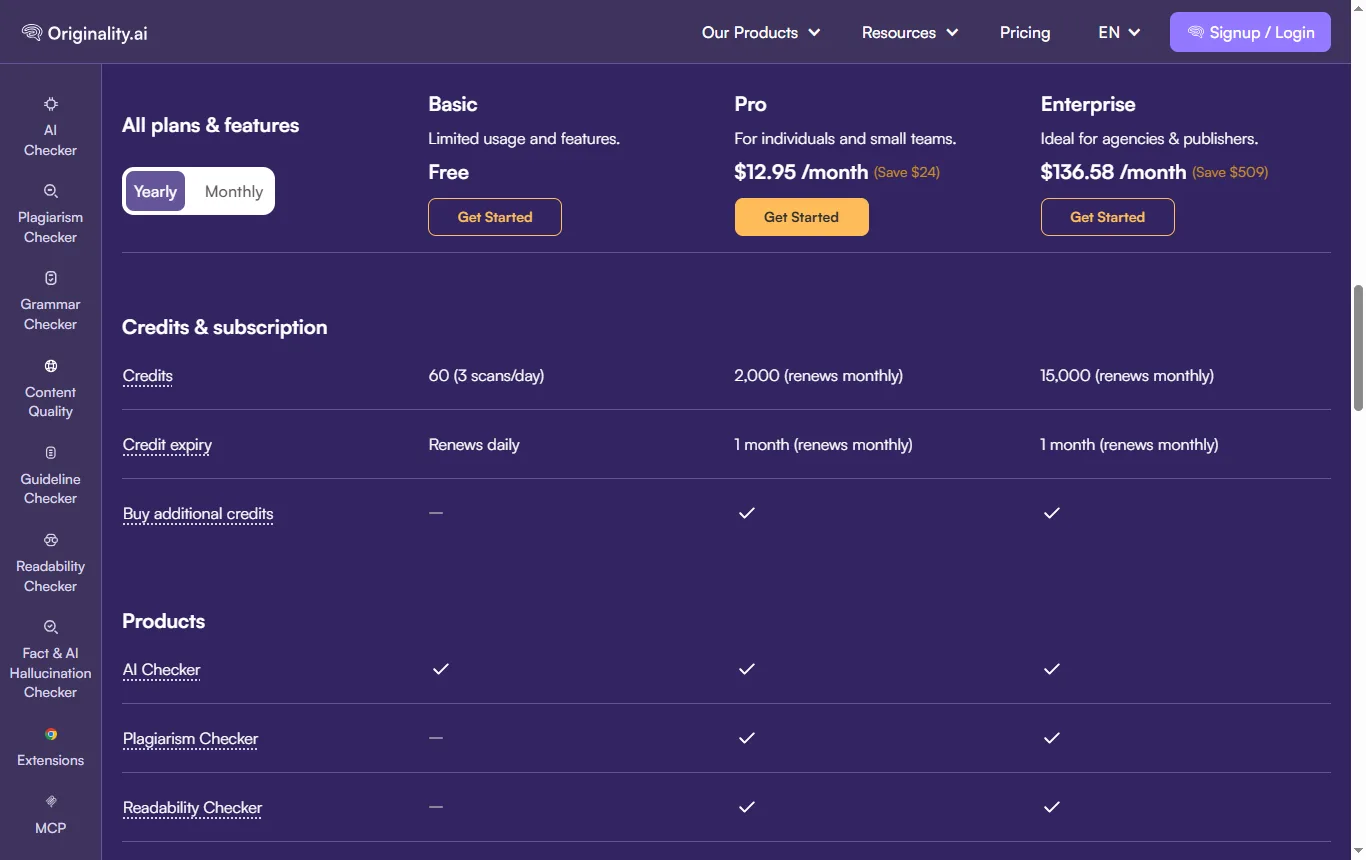Open the Grammar Checker sidebar icon
The height and width of the screenshot is (860, 1366).
click(x=51, y=278)
